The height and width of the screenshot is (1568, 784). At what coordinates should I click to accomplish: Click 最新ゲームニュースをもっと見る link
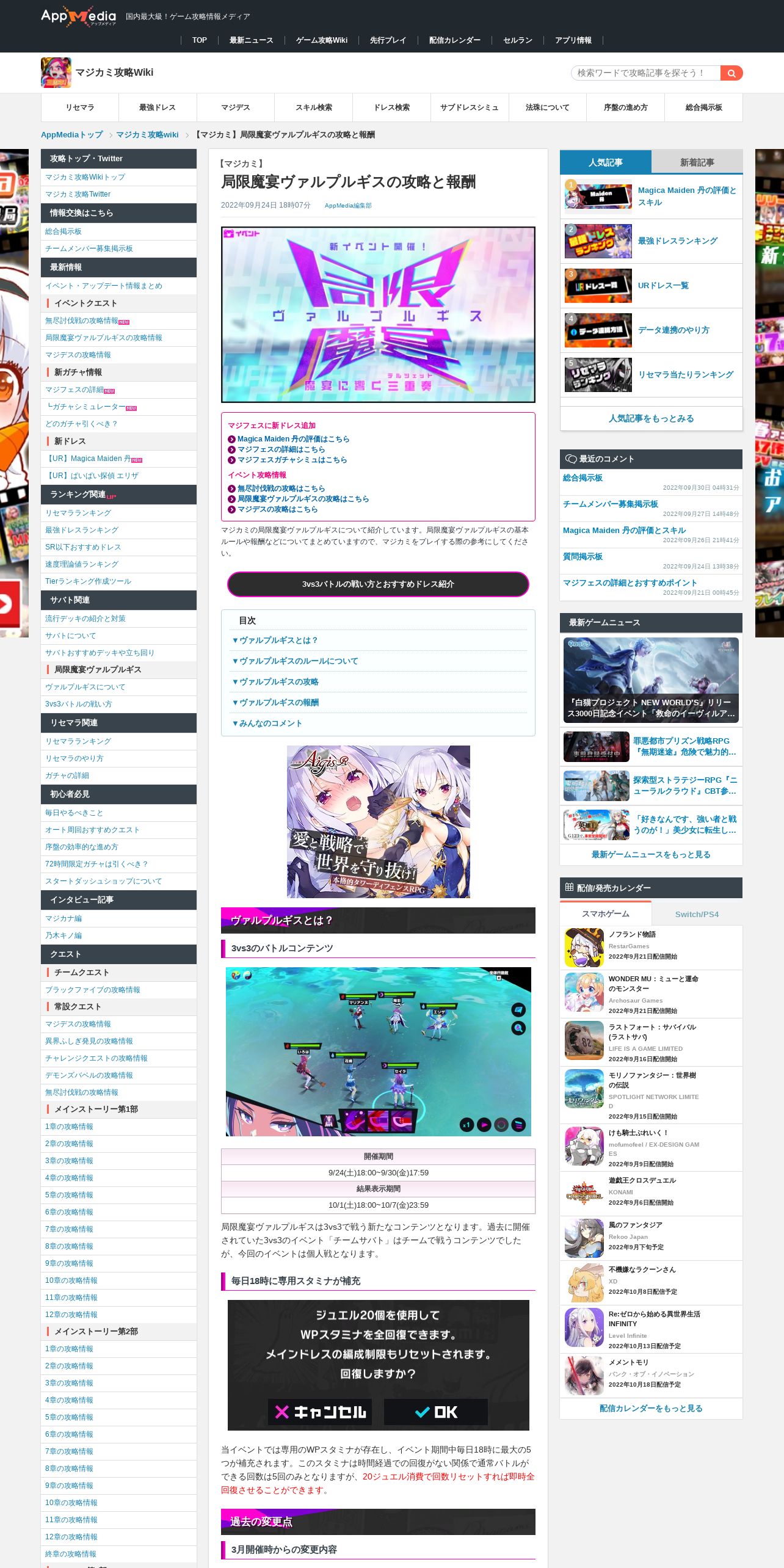click(x=651, y=855)
